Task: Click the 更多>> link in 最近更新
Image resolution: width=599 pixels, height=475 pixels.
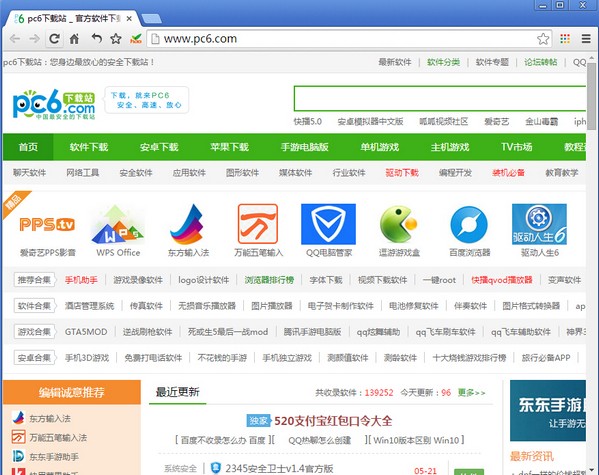Action: pyautogui.click(x=471, y=392)
